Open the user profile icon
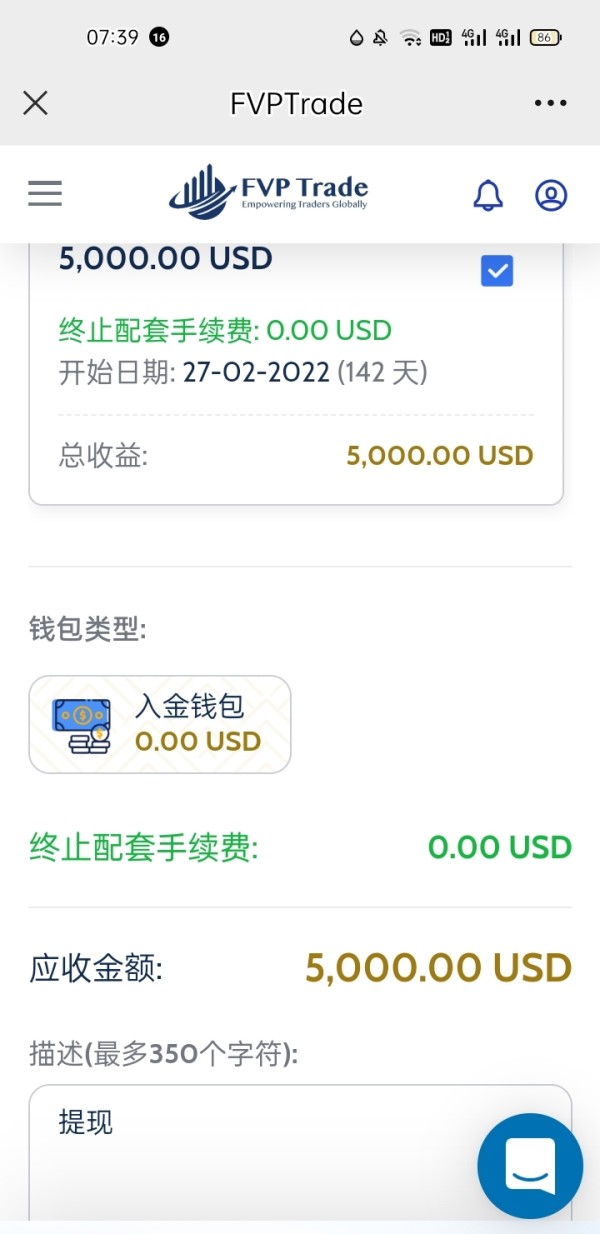The height and width of the screenshot is (1234, 600). 551,195
